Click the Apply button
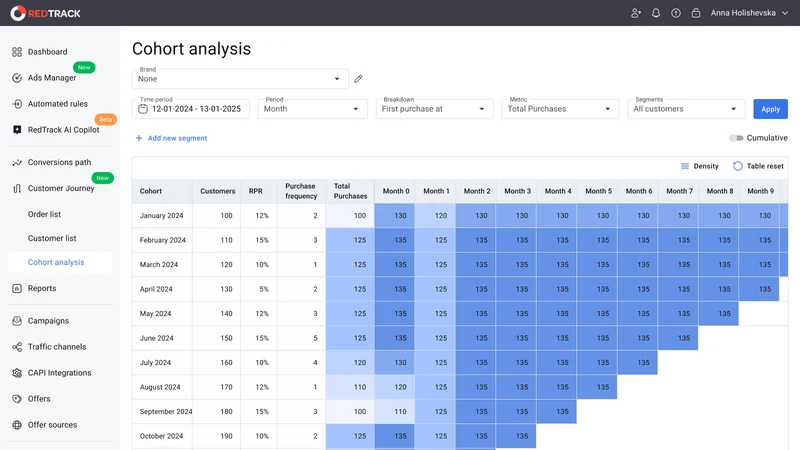Viewport: 800px width, 450px height. tap(770, 109)
